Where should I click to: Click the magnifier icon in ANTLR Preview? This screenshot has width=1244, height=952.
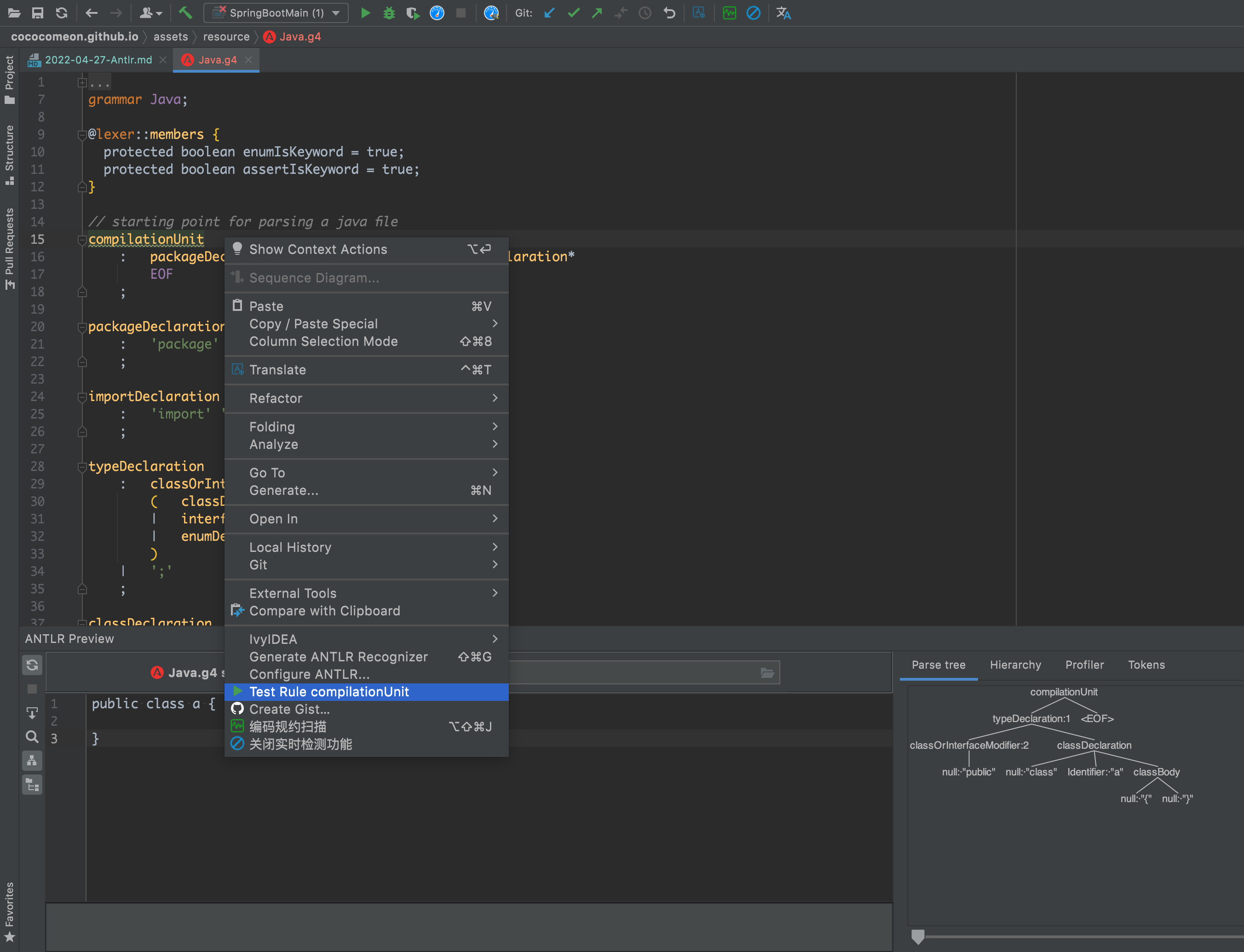point(32,737)
